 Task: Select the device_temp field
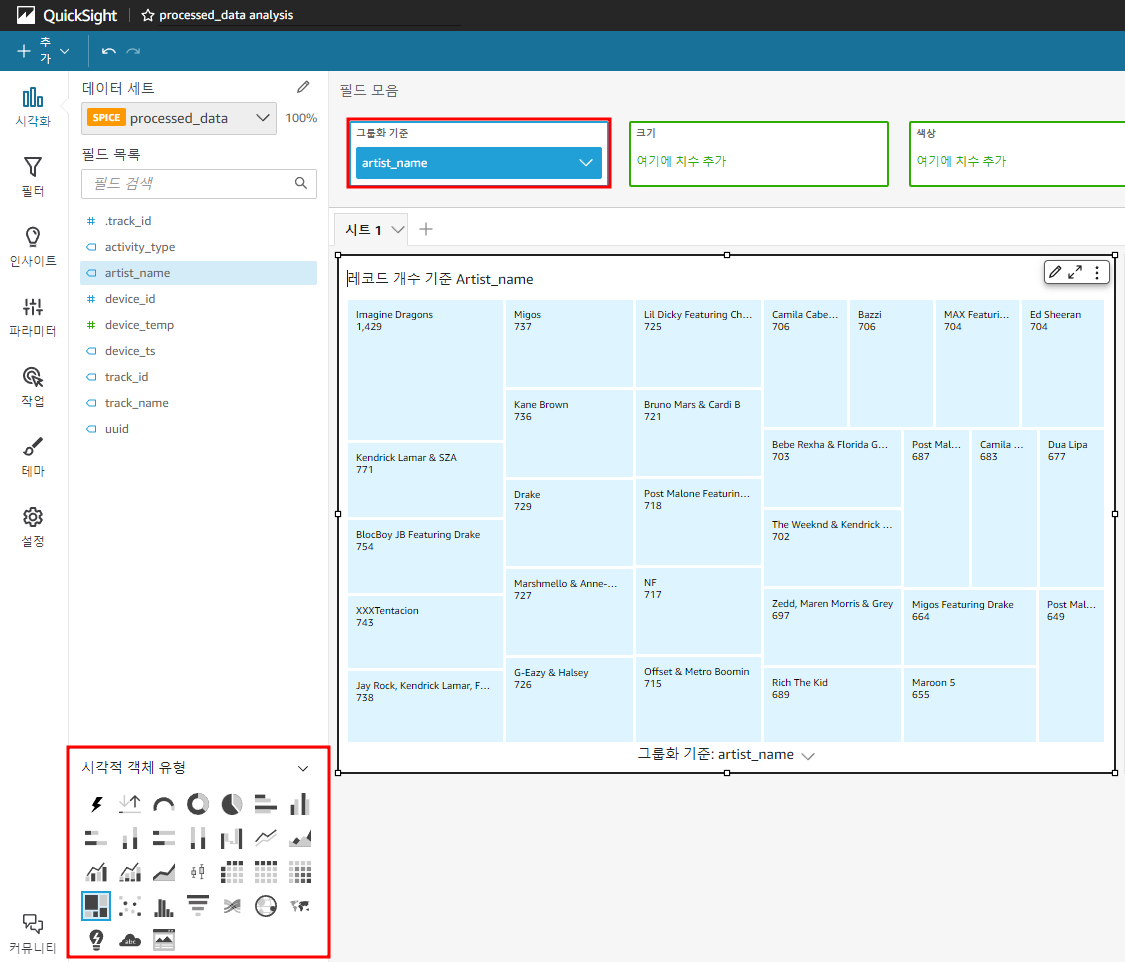[198, 325]
